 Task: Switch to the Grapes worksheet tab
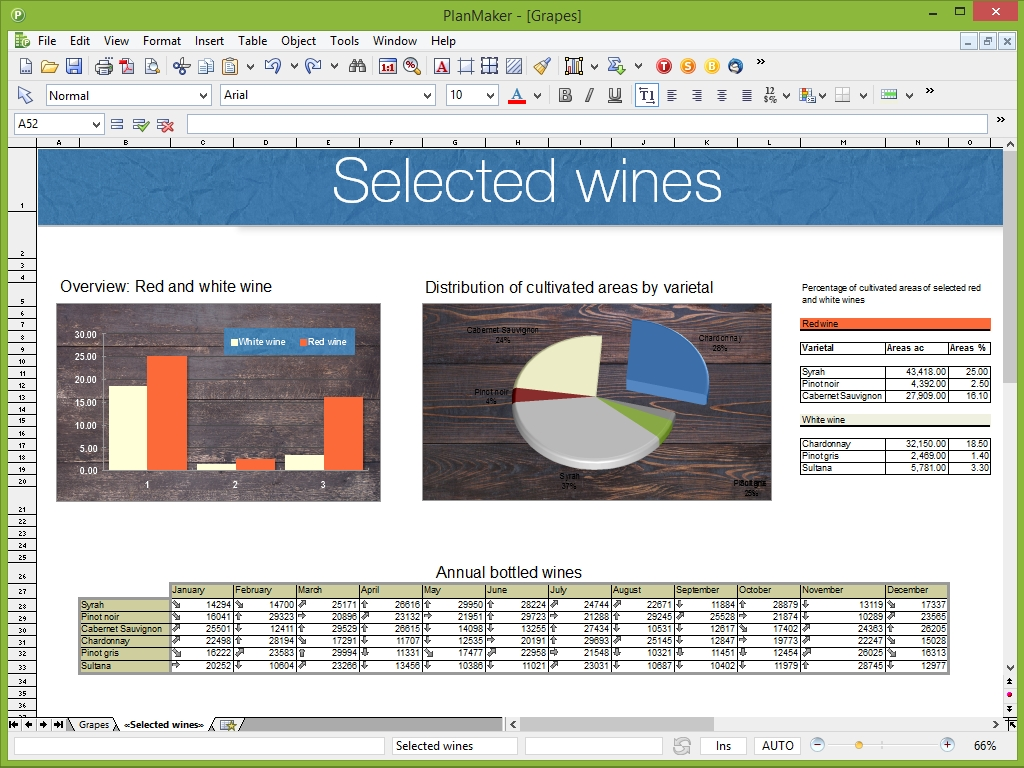[93, 724]
